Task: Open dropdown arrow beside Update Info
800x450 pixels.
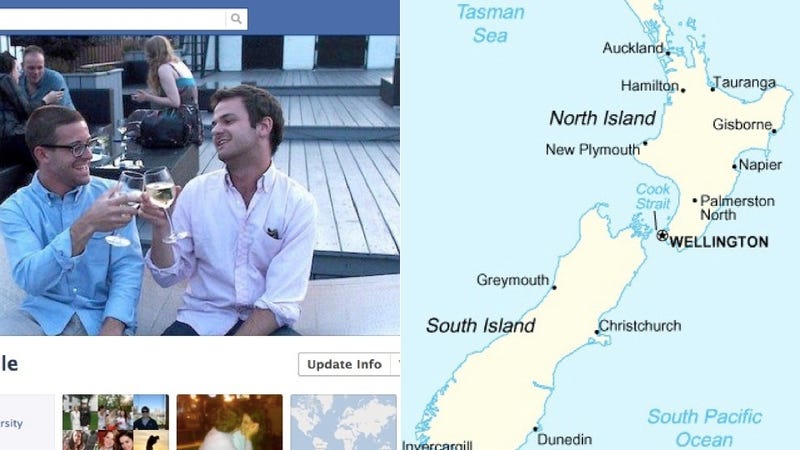Action: tap(395, 364)
